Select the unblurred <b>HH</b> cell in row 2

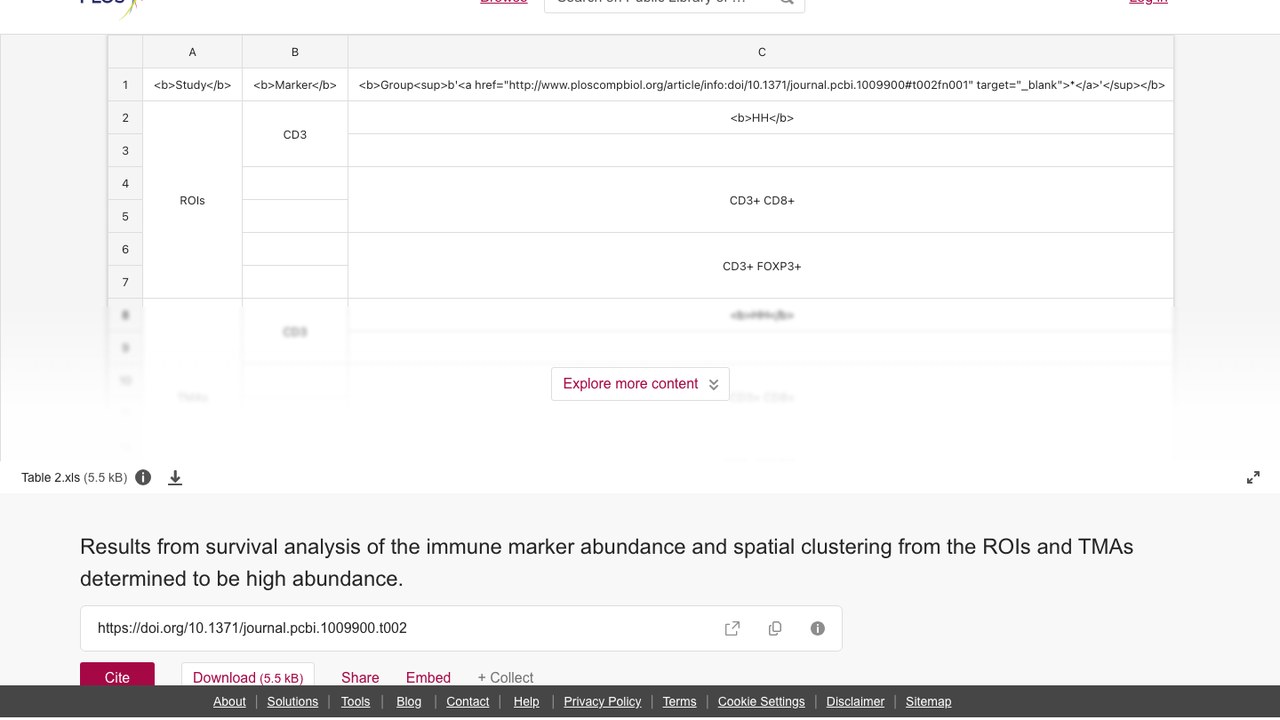(x=761, y=118)
